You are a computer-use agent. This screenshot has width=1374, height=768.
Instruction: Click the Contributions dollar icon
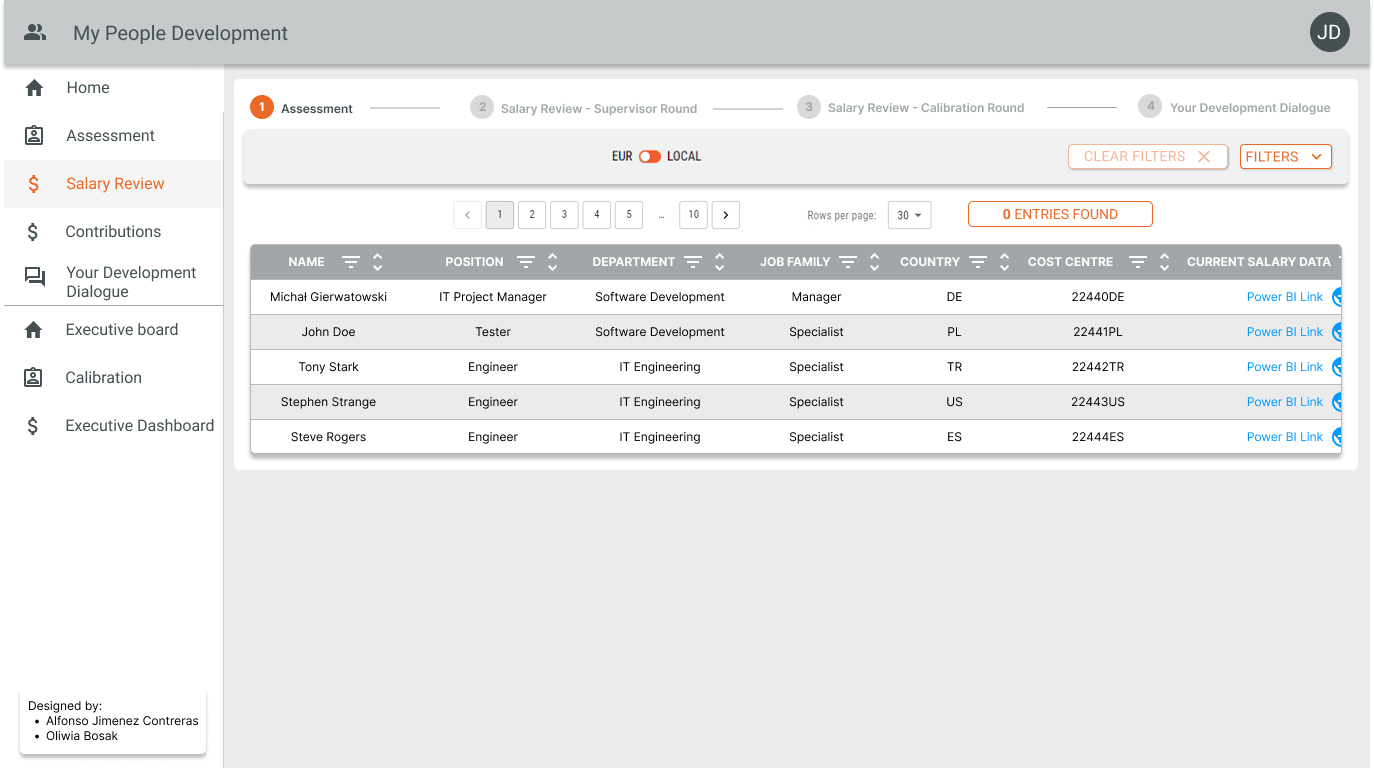33,232
